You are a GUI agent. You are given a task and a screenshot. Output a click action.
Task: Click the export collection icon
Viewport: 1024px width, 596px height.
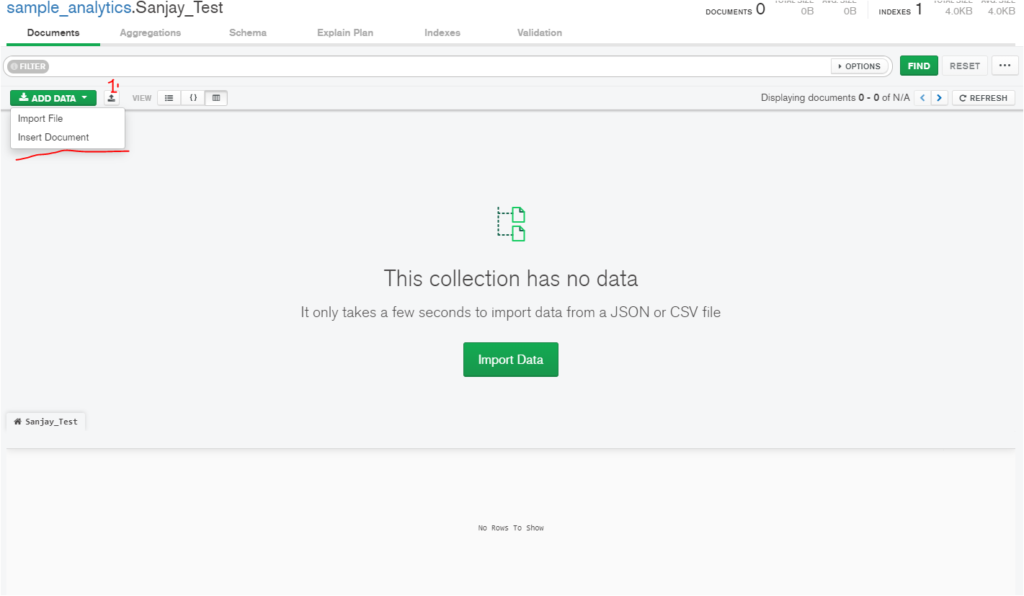[x=112, y=98]
